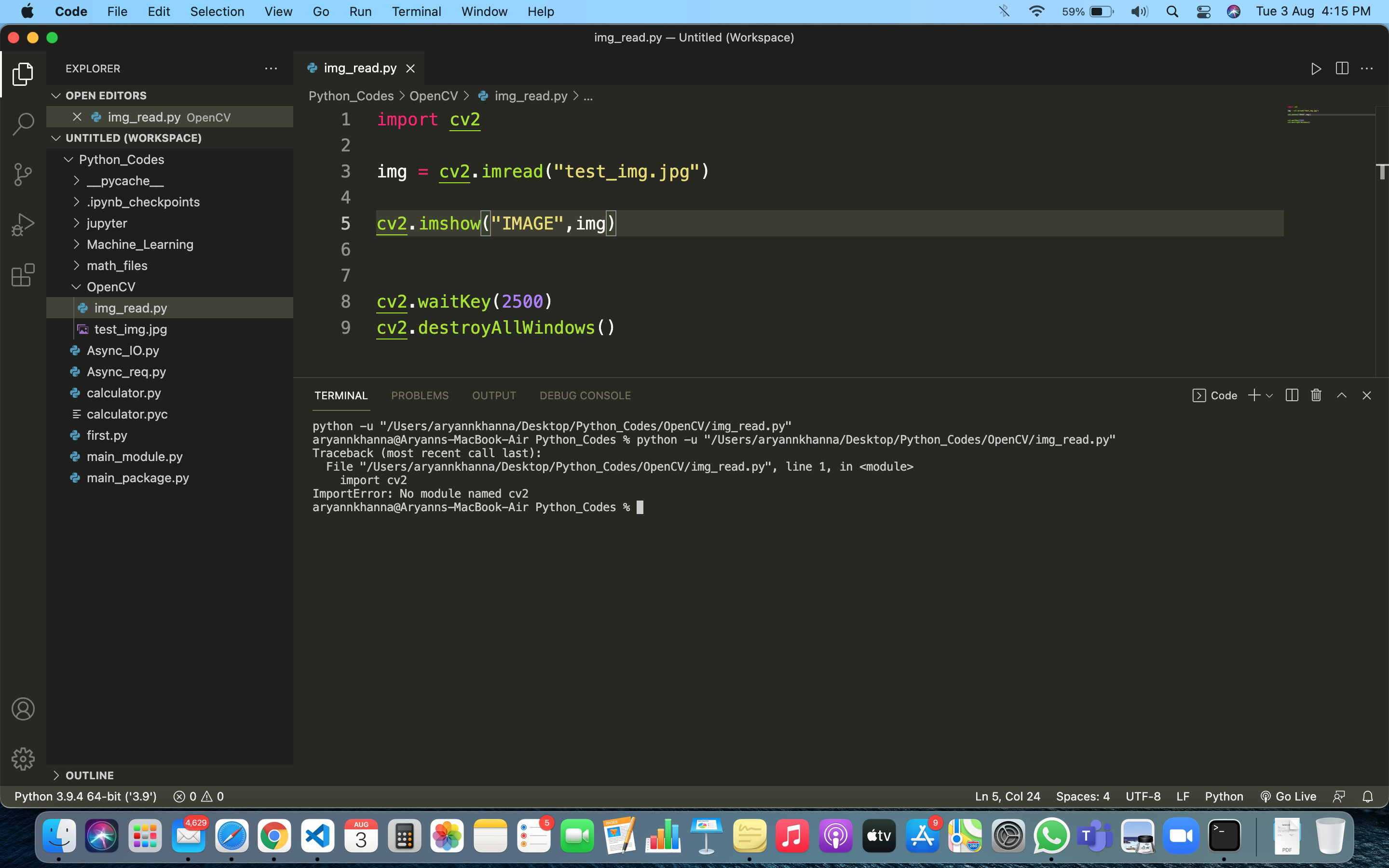Select the Go Live status bar button
This screenshot has width=1389, height=868.
pos(1289,796)
